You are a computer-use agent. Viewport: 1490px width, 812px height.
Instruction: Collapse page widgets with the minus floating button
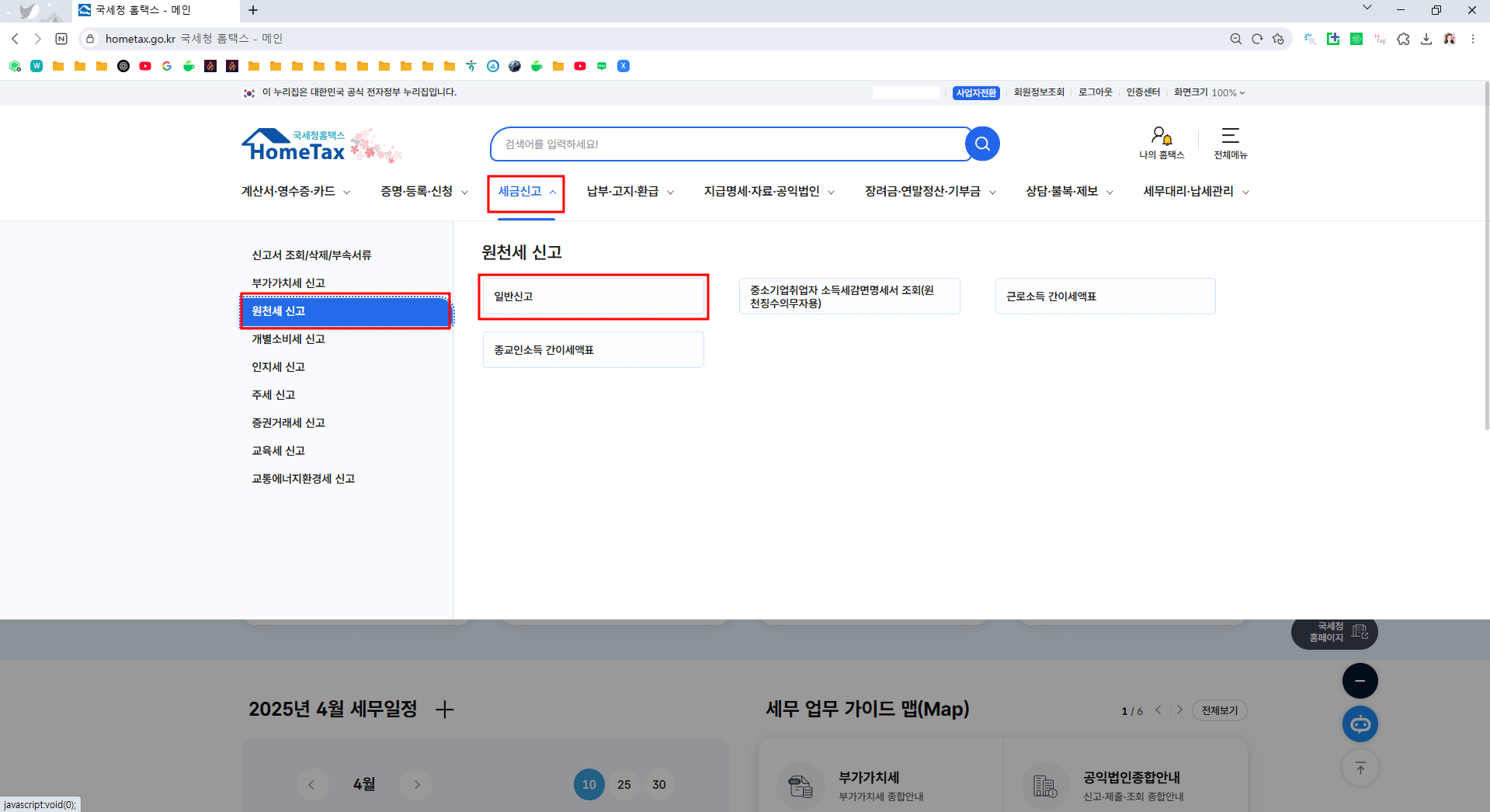[1360, 680]
